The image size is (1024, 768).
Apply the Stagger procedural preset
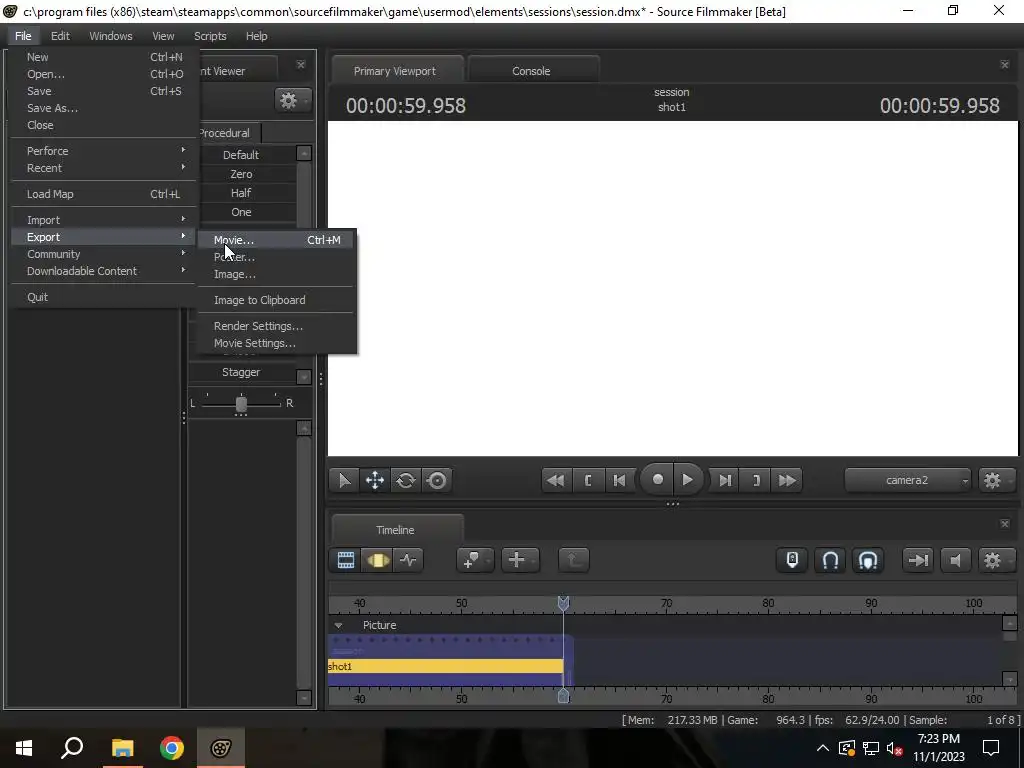(241, 372)
